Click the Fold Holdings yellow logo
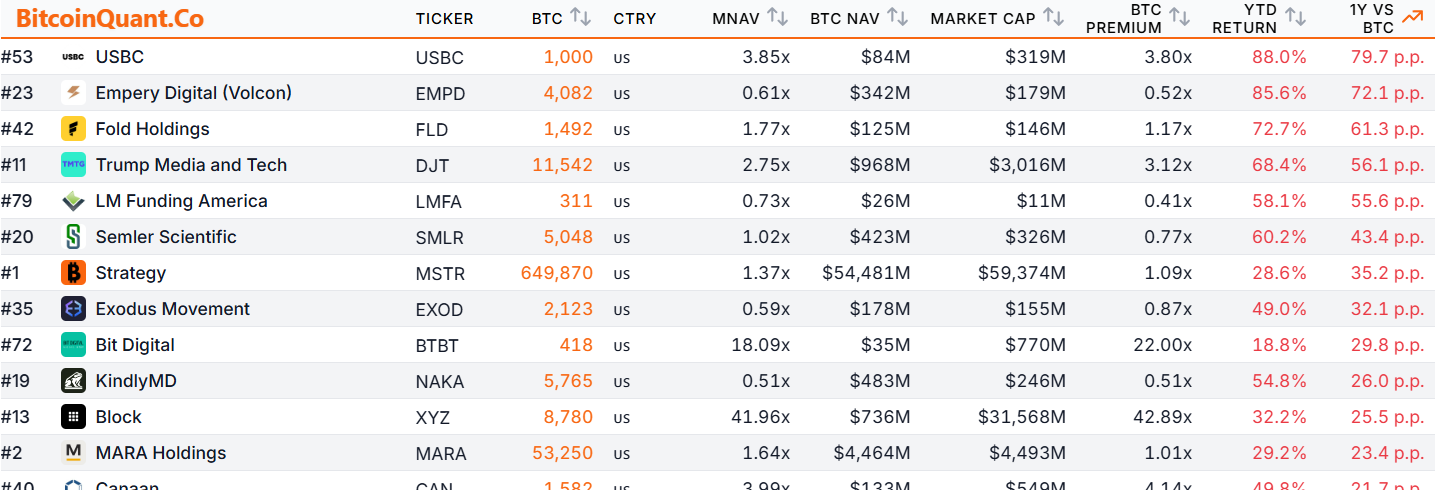This screenshot has height=490, width=1435. (x=73, y=129)
